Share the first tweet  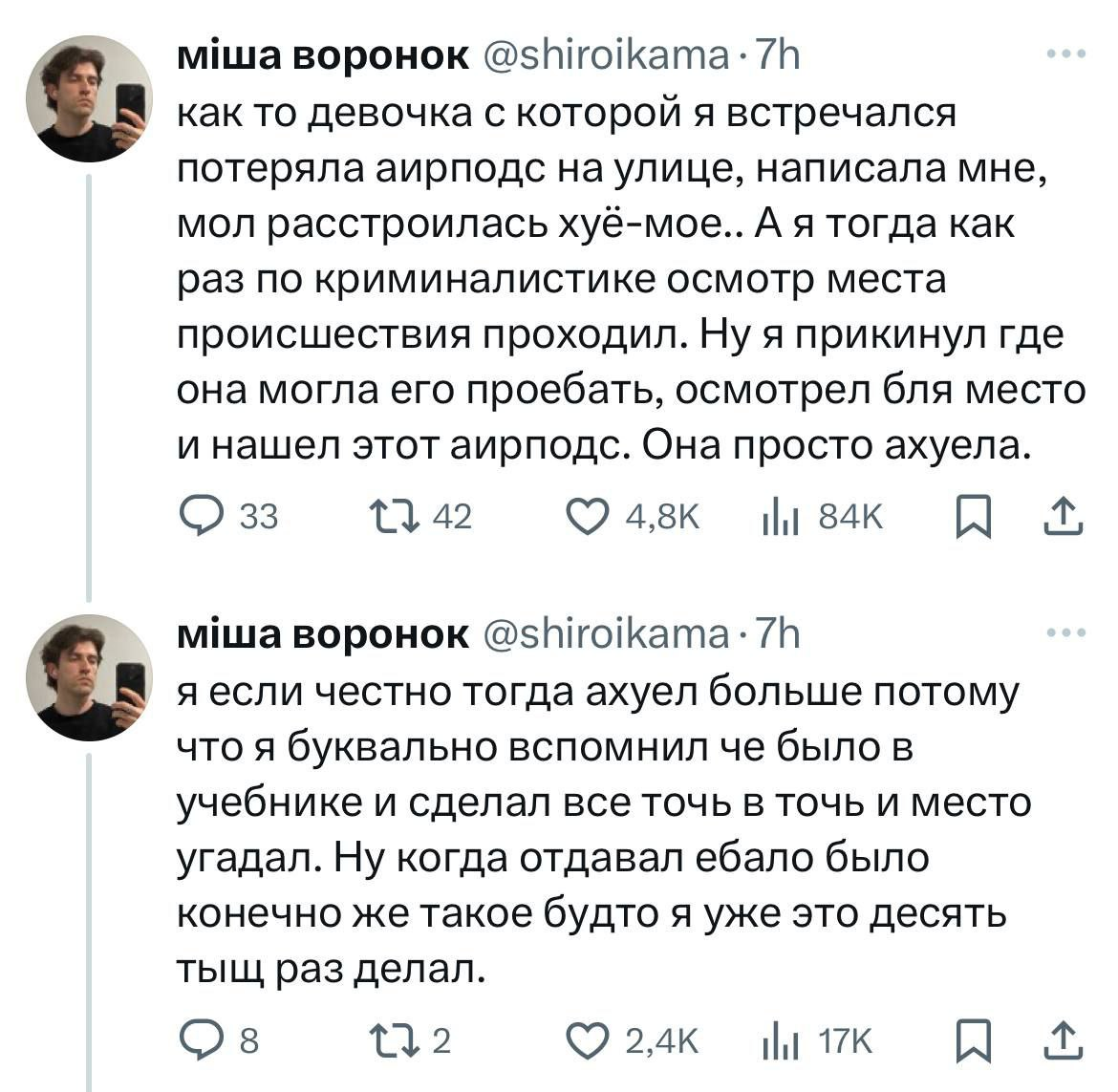(x=1062, y=517)
